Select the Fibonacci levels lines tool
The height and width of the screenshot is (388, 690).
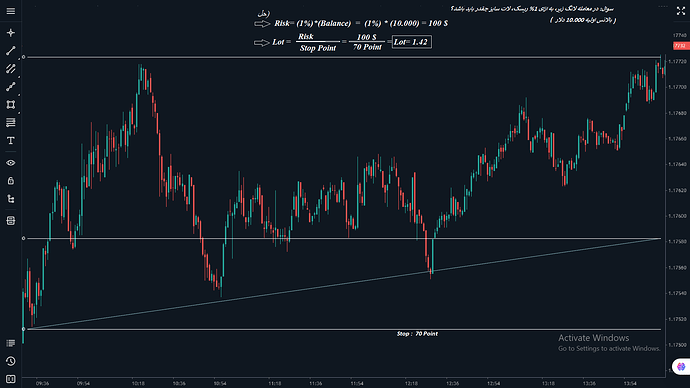(x=11, y=122)
